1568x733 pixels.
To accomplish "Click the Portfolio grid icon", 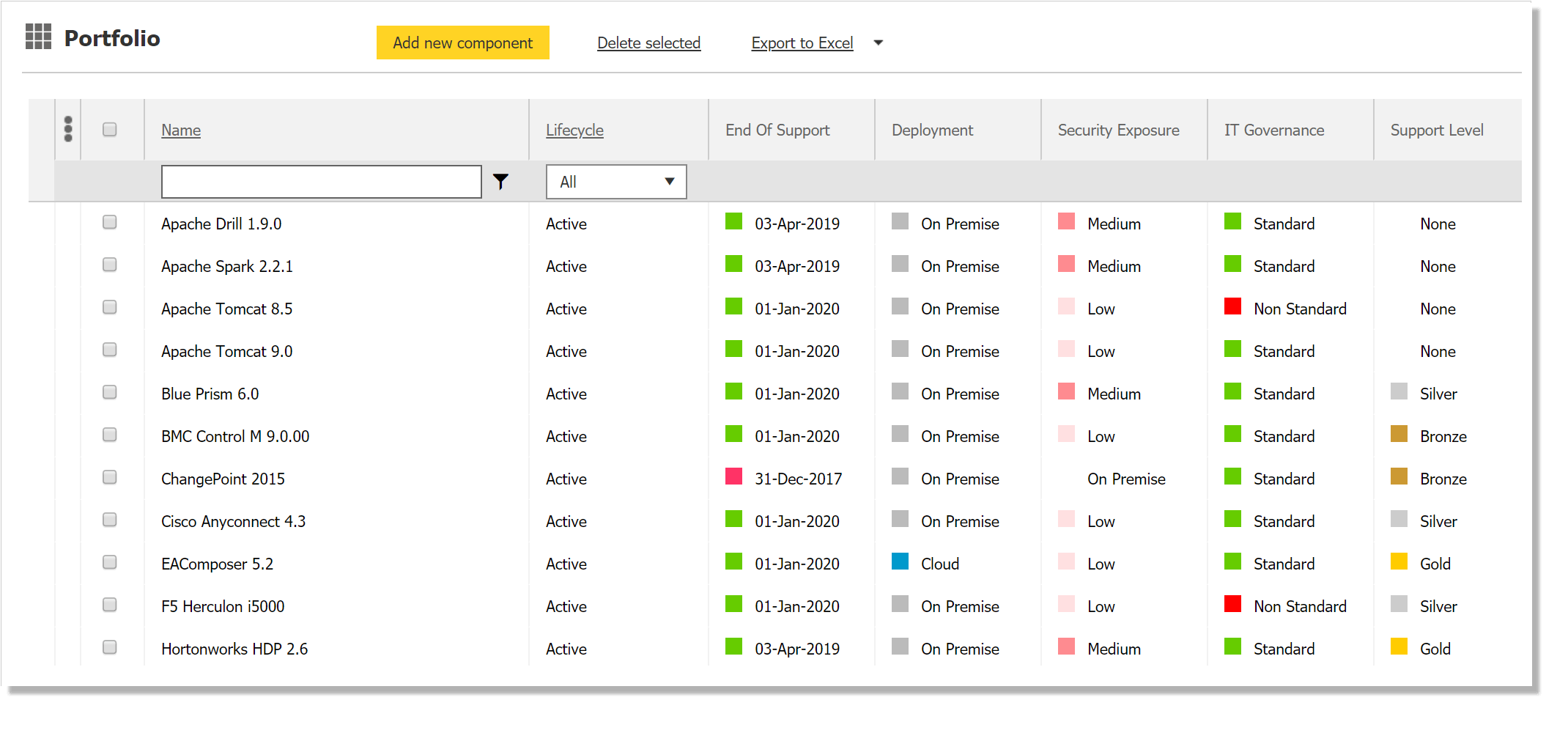I will (x=38, y=37).
